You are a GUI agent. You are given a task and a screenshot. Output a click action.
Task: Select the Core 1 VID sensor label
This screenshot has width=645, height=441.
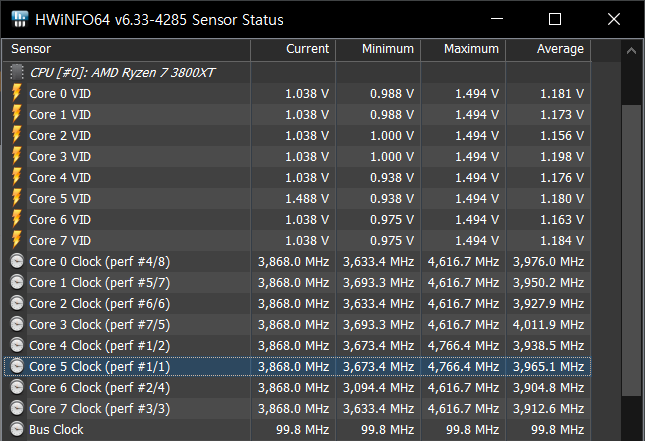[60, 115]
